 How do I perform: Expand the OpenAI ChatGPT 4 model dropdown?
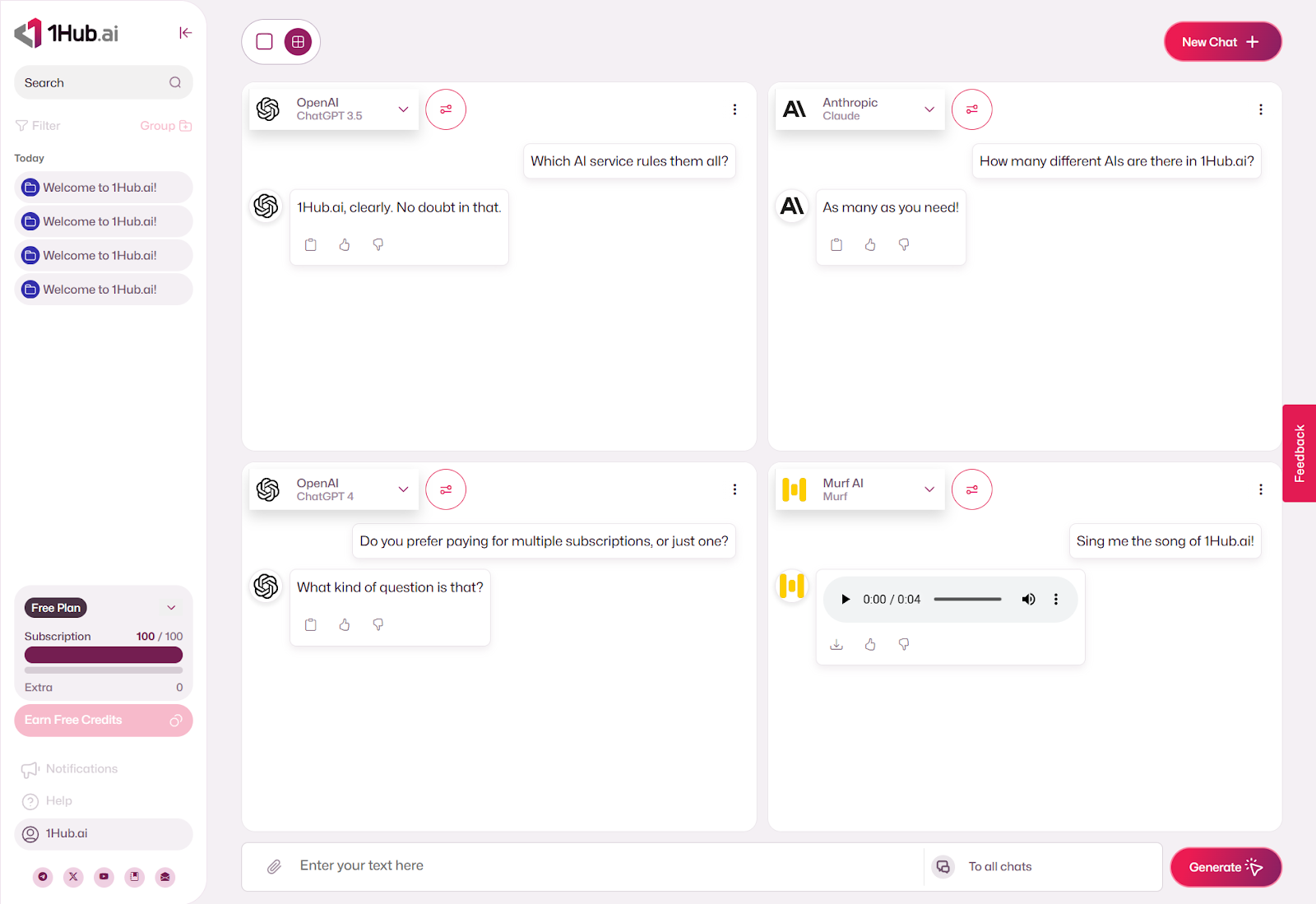point(334,489)
